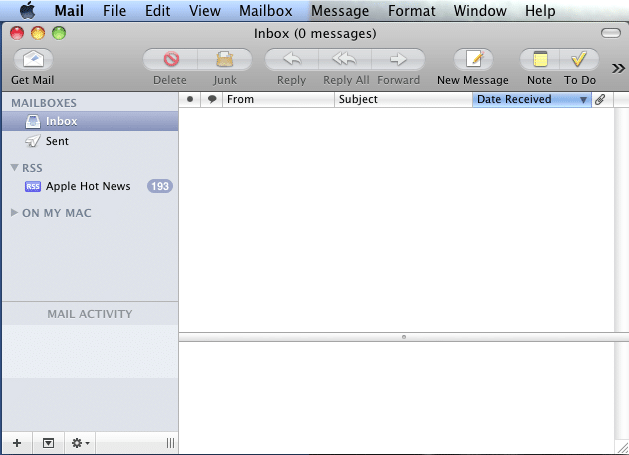This screenshot has height=455, width=629.
Task: Open the gear action menu
Action: [x=80, y=443]
